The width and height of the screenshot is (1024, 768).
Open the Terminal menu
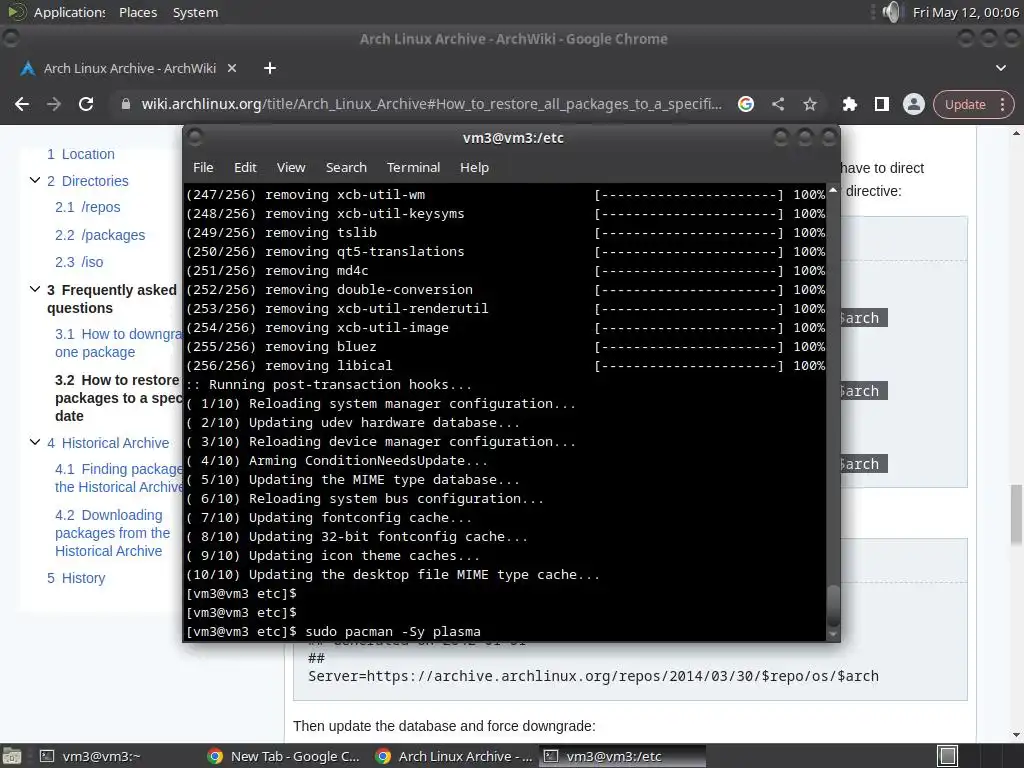413,168
